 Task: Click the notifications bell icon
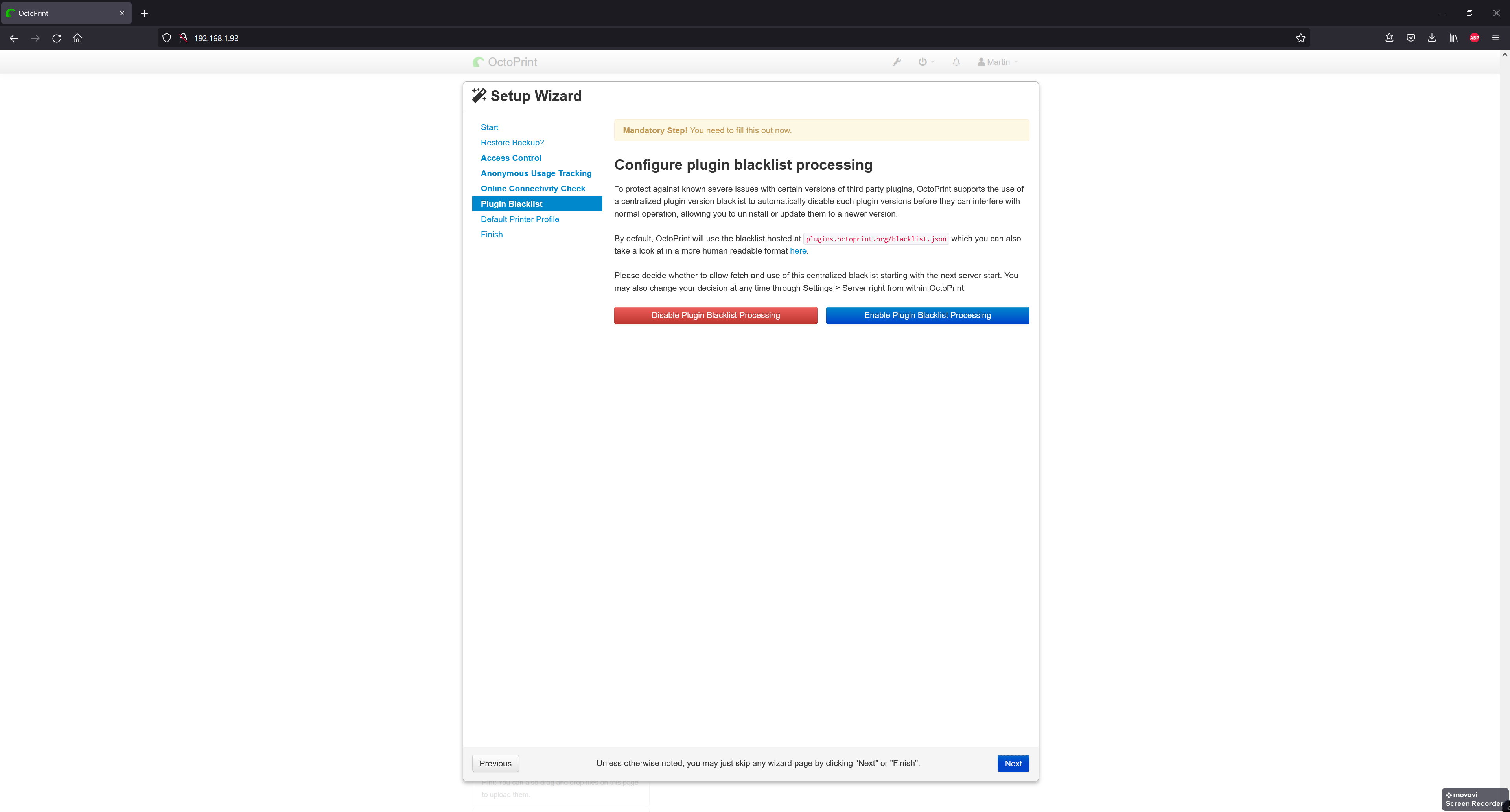[956, 62]
